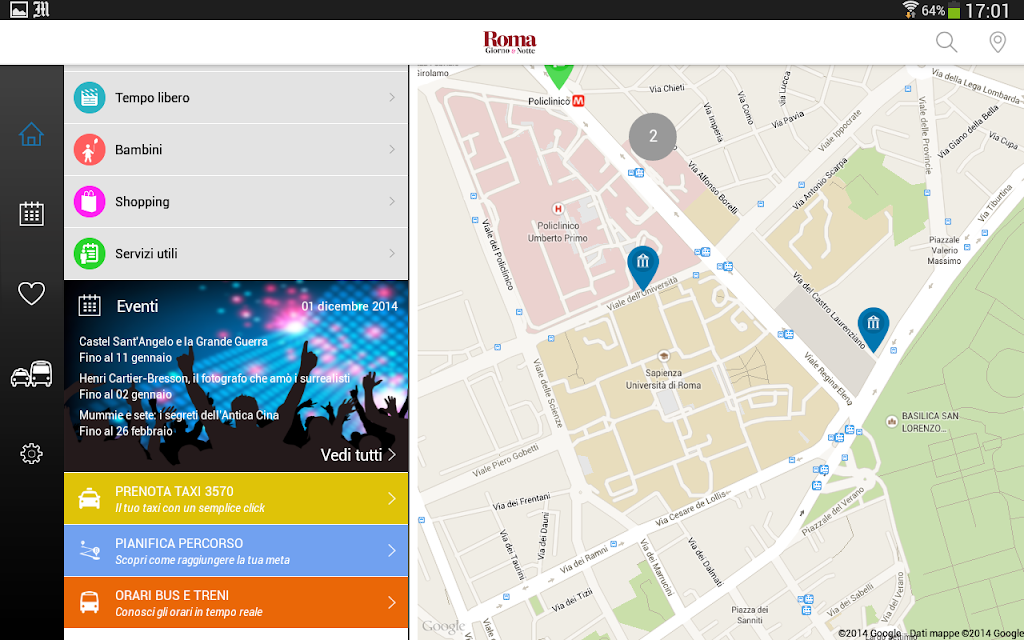Image resolution: width=1024 pixels, height=640 pixels.
Task: Tap the Policlinico Umberto Primo hospital icon
Action: pyautogui.click(x=558, y=209)
